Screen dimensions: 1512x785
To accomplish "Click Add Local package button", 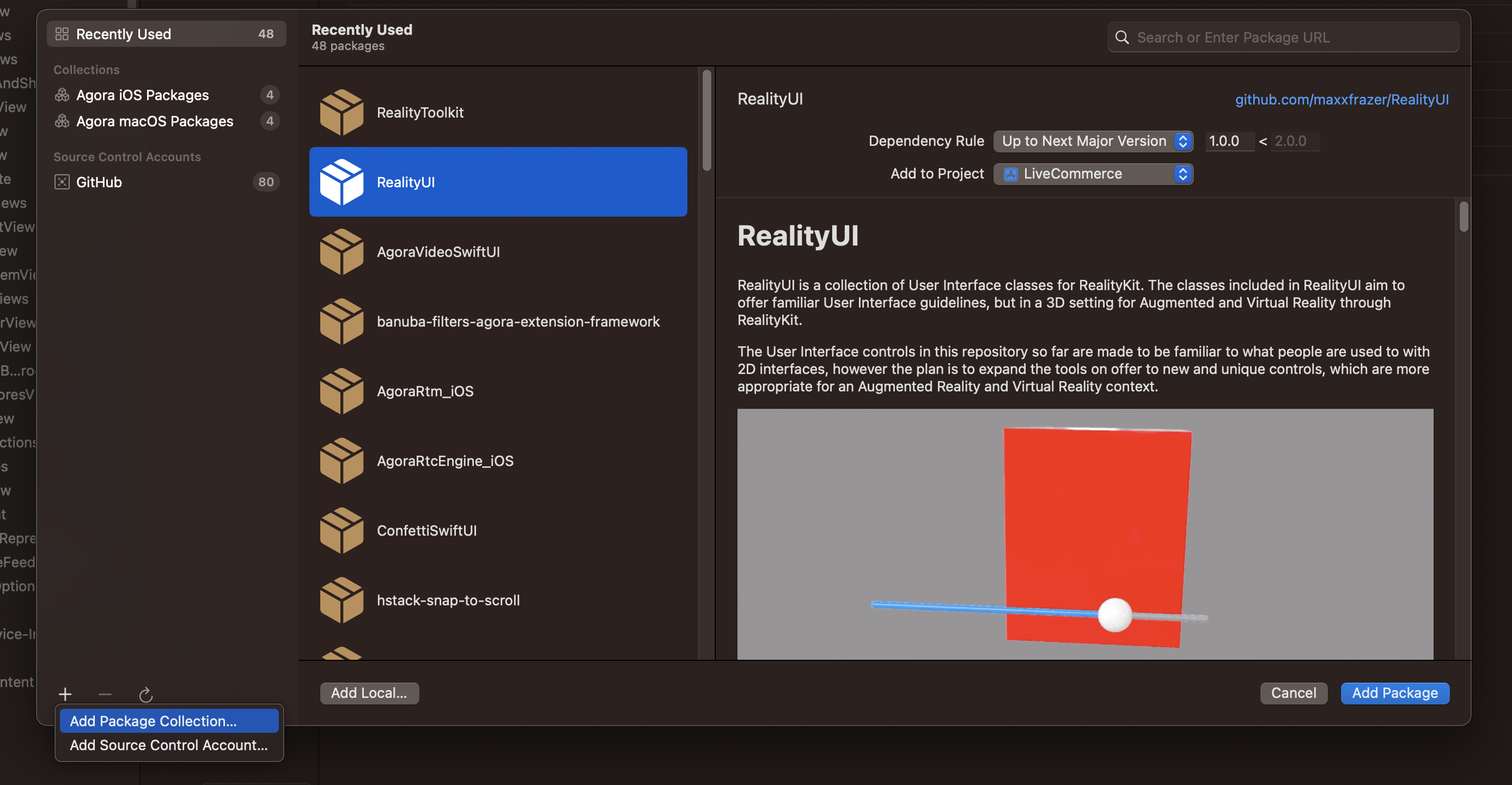I will [x=368, y=692].
